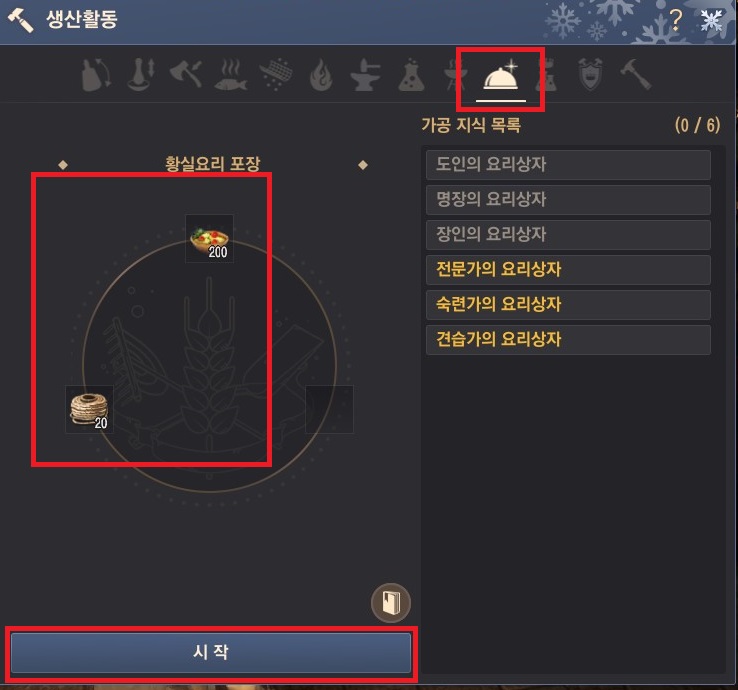Open the question mark help icon

pos(675,20)
